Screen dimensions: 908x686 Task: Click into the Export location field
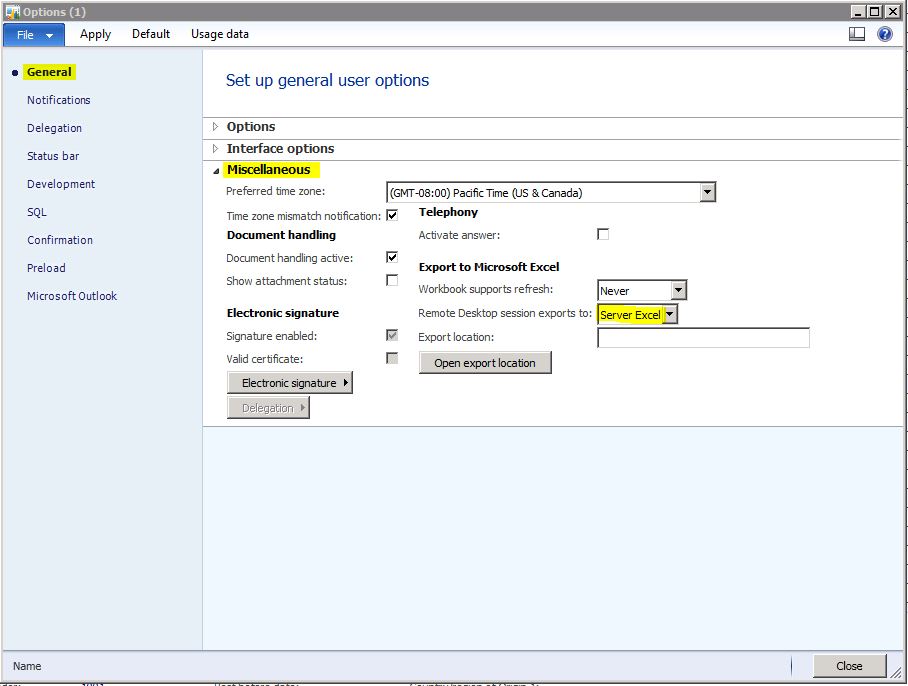point(703,338)
